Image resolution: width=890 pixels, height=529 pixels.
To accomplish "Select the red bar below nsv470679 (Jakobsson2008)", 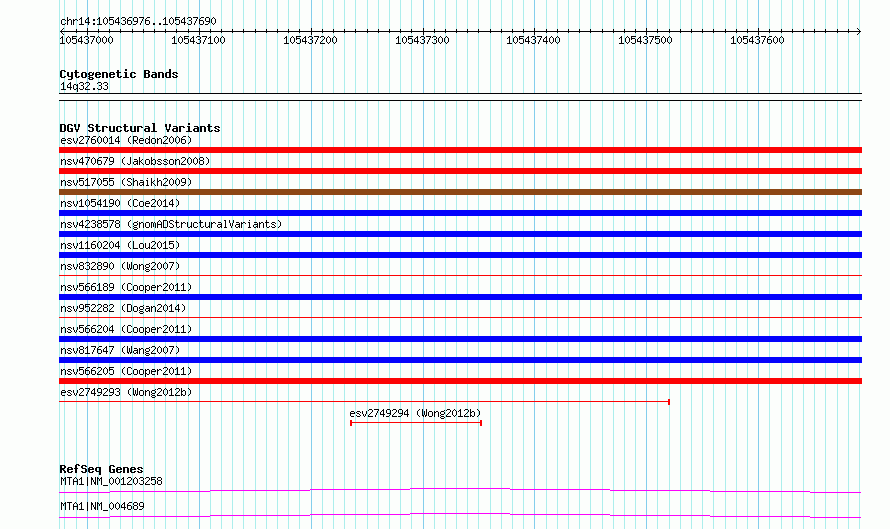I will pyautogui.click(x=460, y=171).
